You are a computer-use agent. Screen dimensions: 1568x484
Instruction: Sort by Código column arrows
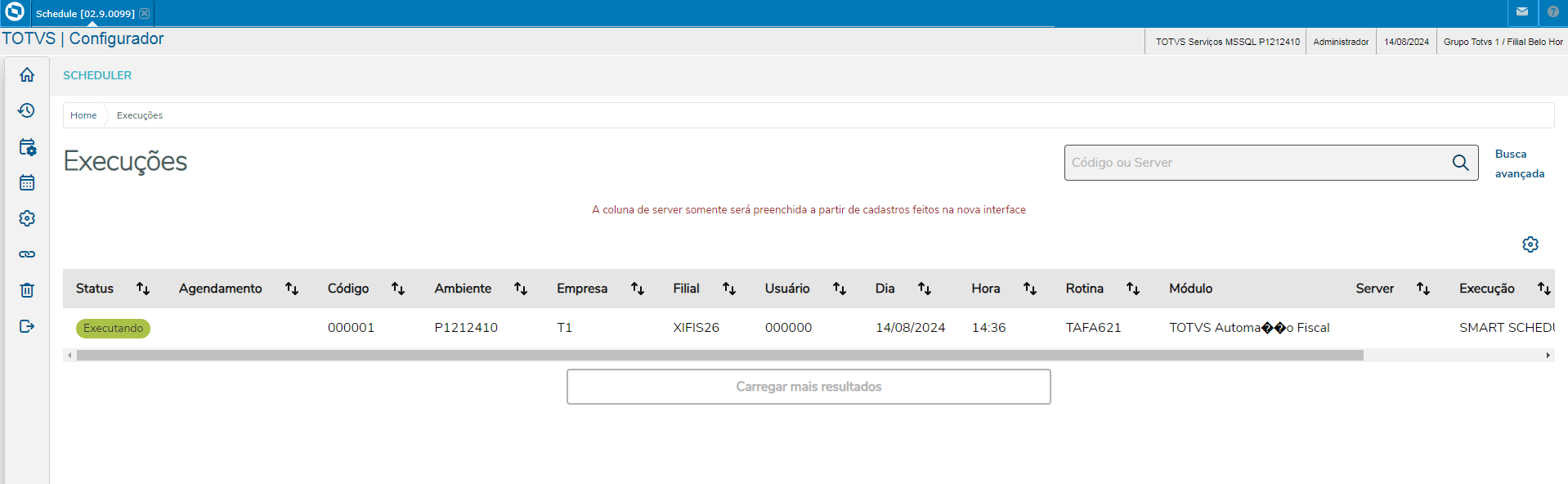[x=398, y=289]
